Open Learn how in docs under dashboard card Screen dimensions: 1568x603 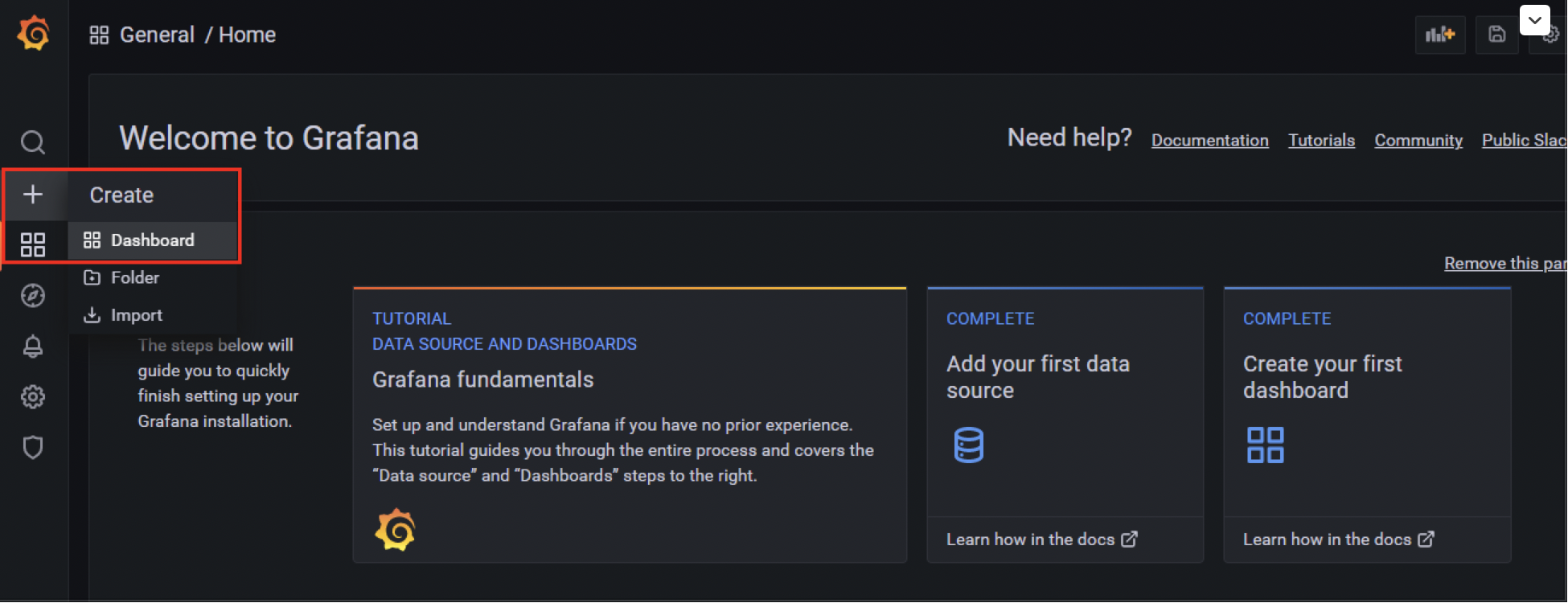point(1338,539)
